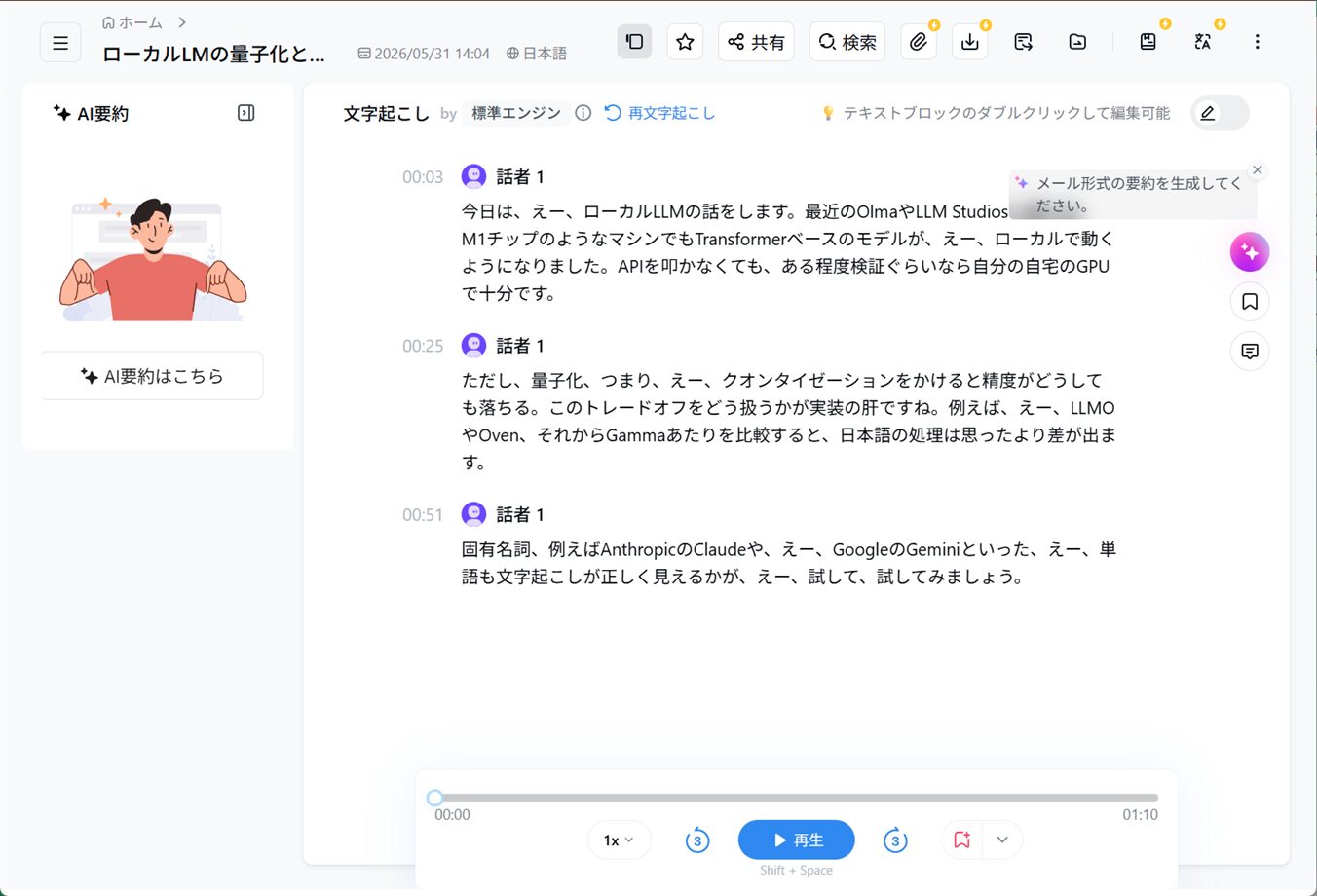Go to ホーム breadcrumb
The height and width of the screenshot is (896, 1317).
(x=132, y=22)
